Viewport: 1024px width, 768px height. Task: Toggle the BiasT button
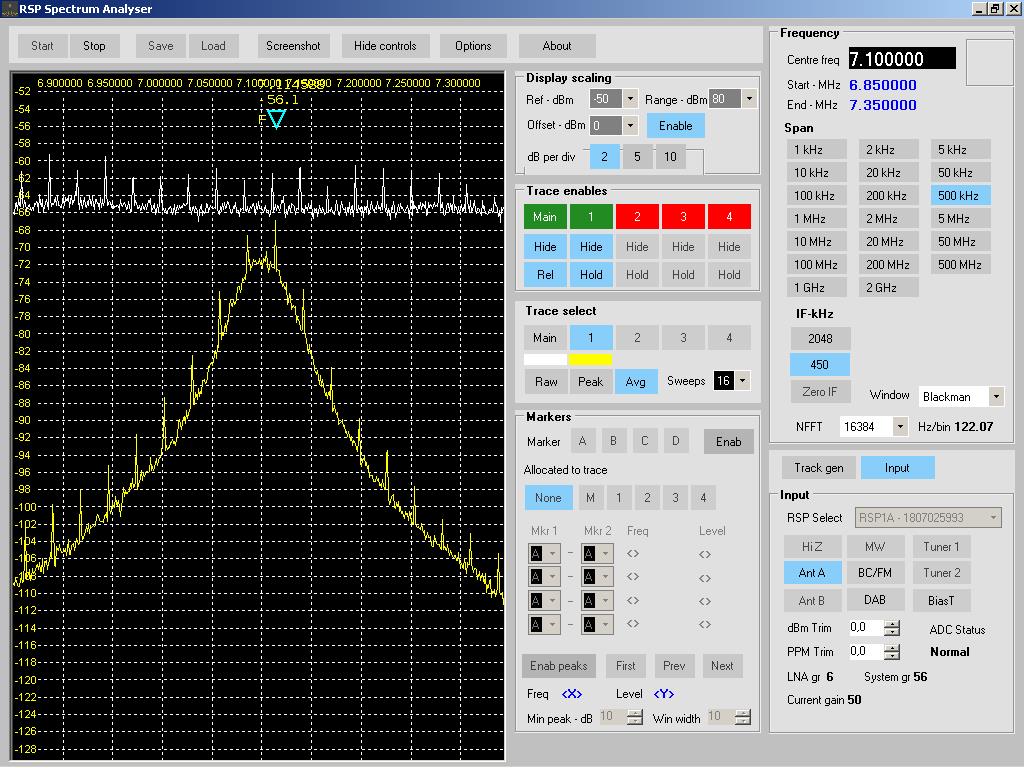point(941,600)
